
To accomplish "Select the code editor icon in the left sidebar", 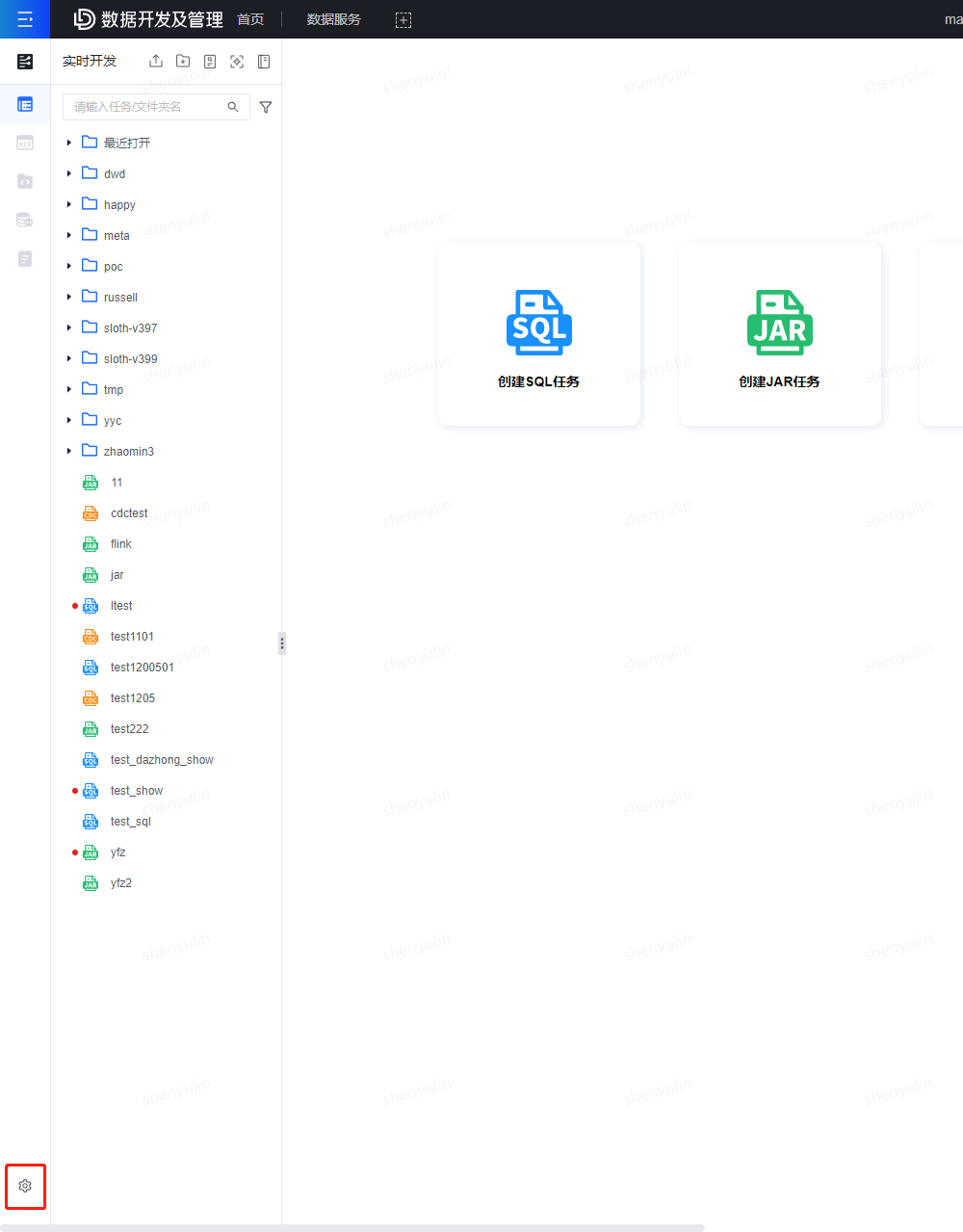I will 24,143.
